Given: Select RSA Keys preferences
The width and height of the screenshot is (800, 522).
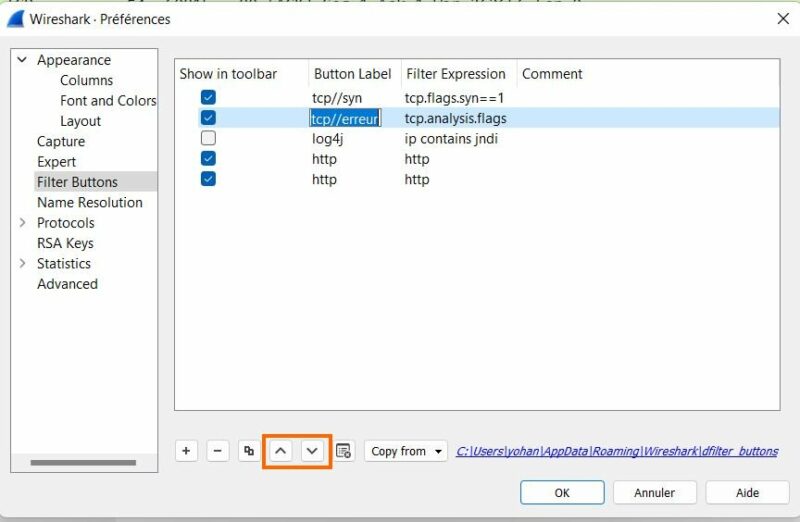Looking at the screenshot, I should point(65,243).
